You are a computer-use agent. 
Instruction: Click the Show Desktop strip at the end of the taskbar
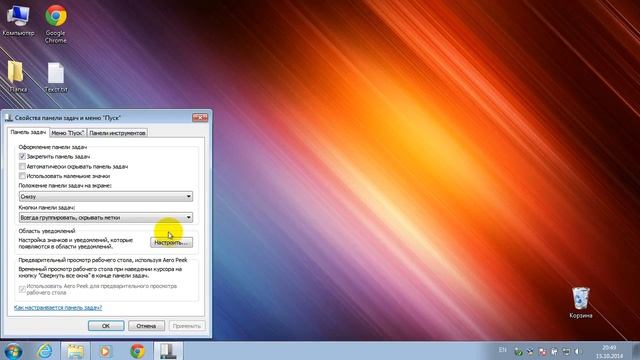[636, 351]
